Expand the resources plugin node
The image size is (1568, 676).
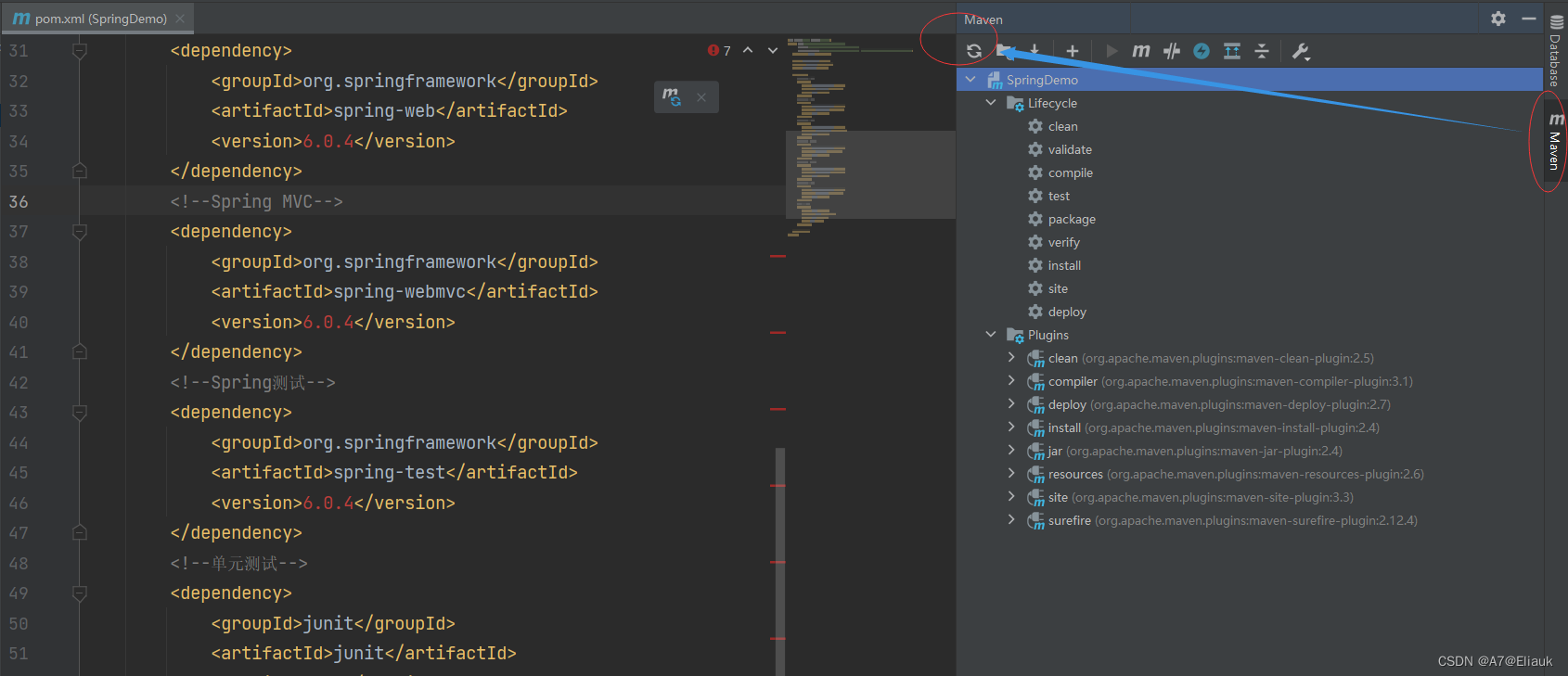click(x=1011, y=474)
